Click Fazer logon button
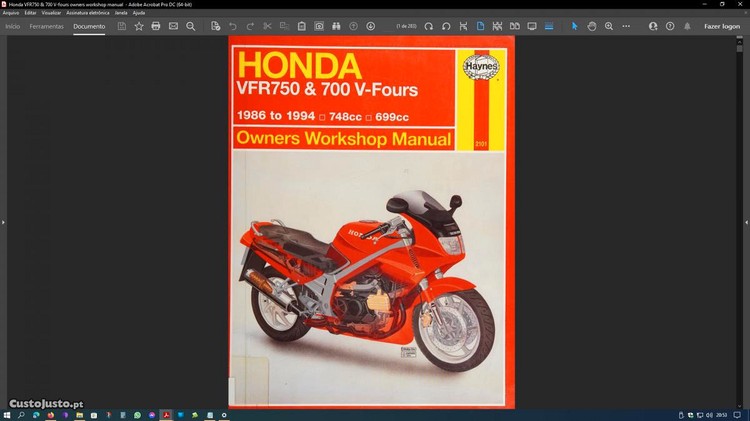 tap(721, 26)
